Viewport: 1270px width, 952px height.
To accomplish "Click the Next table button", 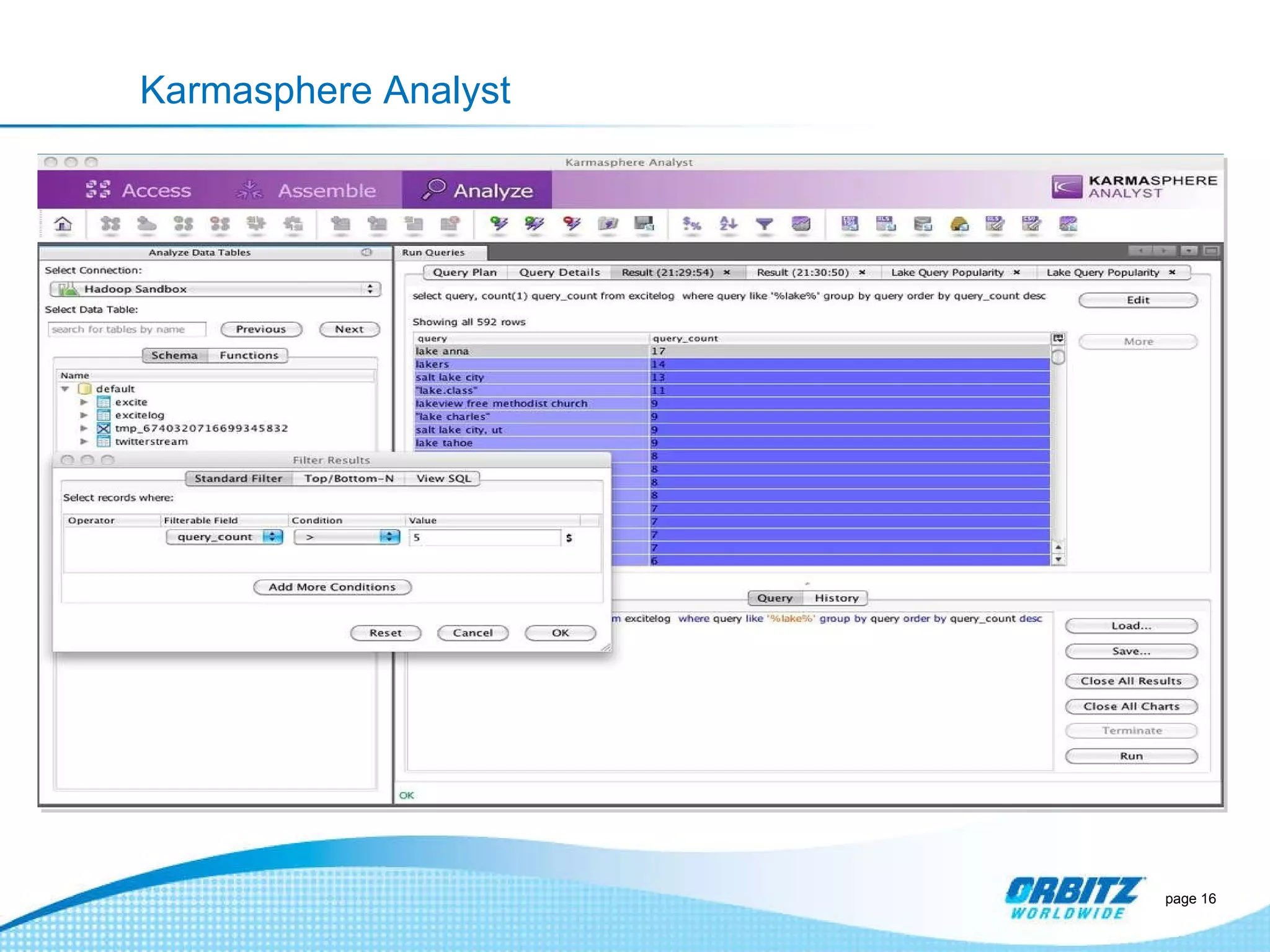I will (x=350, y=330).
